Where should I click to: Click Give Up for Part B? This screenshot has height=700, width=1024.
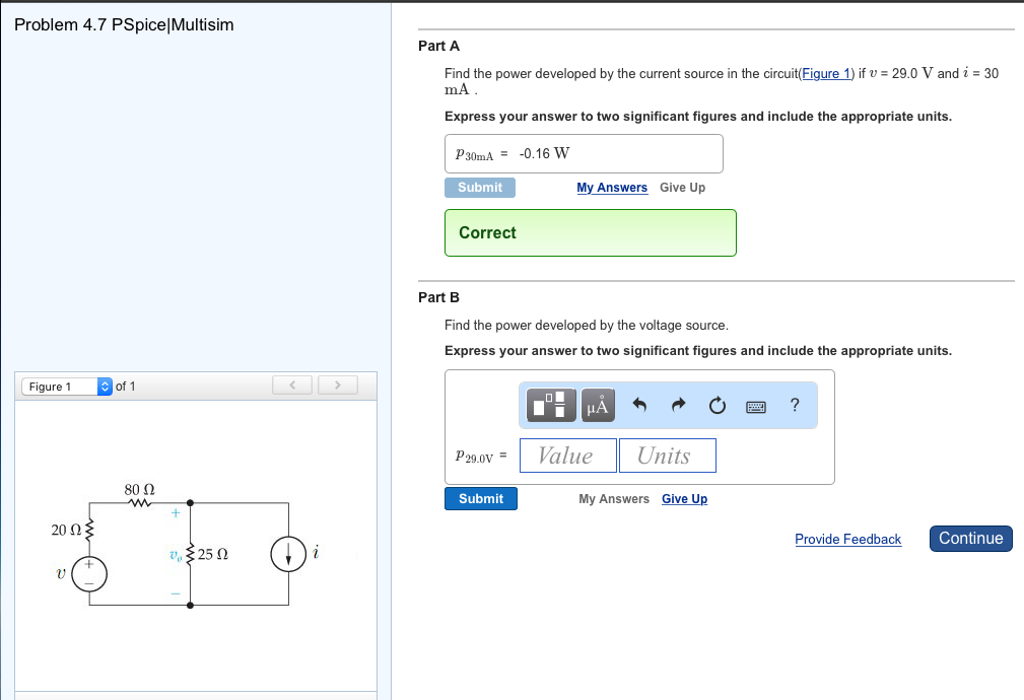click(684, 499)
